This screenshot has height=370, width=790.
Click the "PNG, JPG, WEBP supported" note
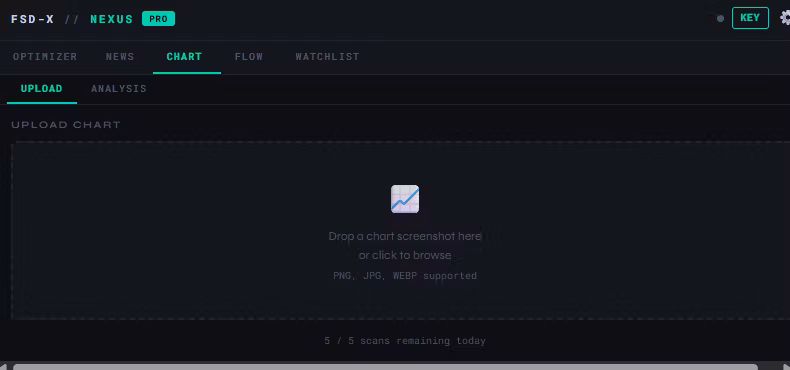click(x=405, y=276)
